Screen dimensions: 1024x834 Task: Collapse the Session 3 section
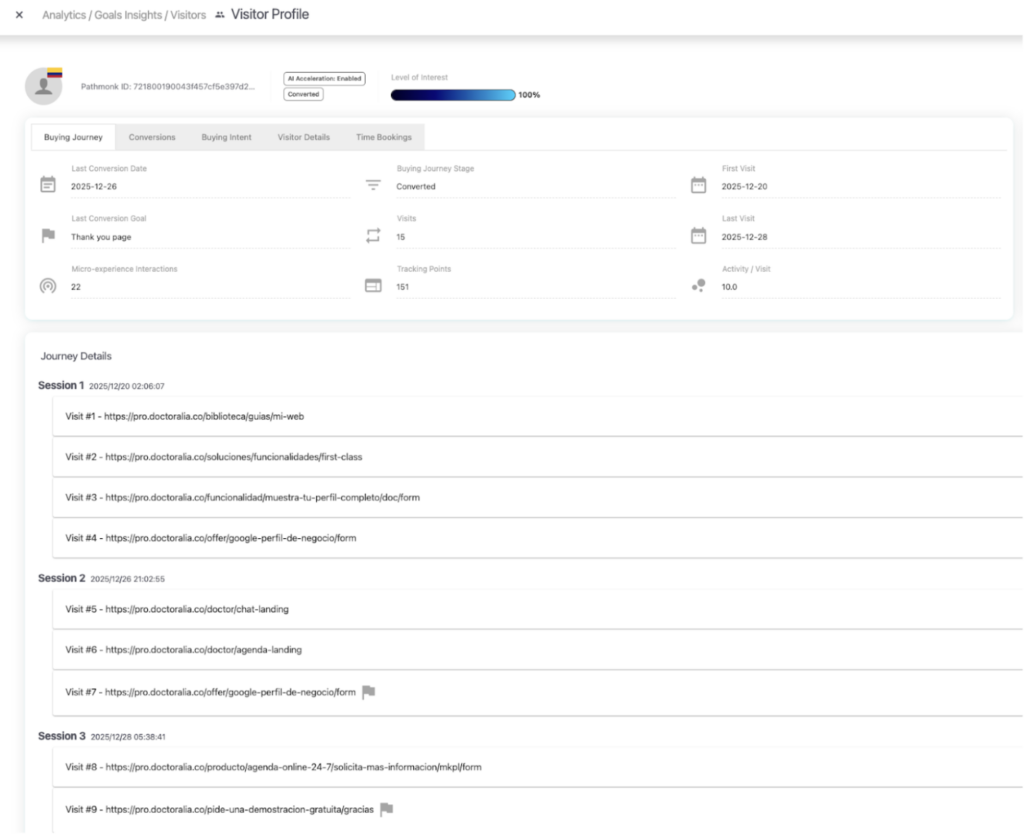pyautogui.click(x=61, y=736)
